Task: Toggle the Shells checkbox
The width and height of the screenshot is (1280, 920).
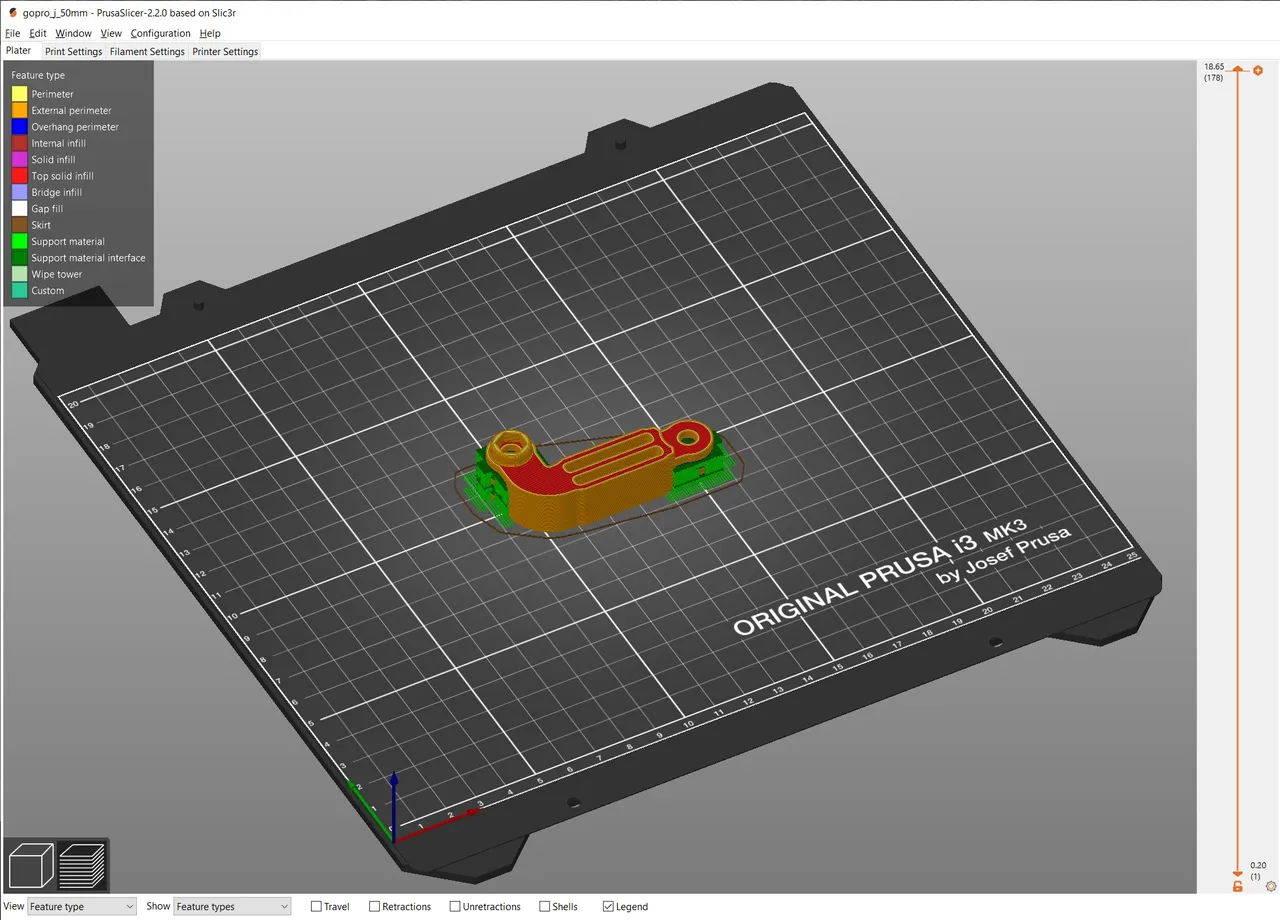Action: pyautogui.click(x=544, y=906)
